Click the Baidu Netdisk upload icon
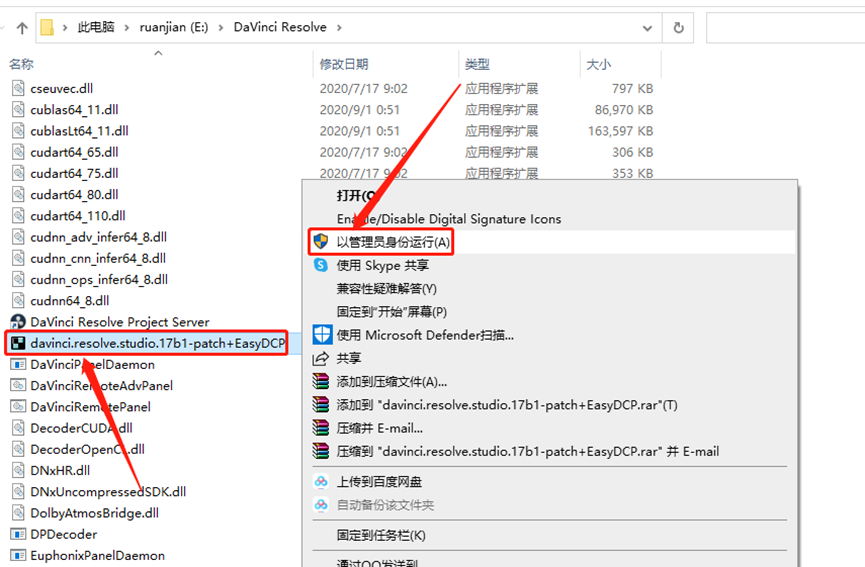The height and width of the screenshot is (567, 865). pos(321,482)
